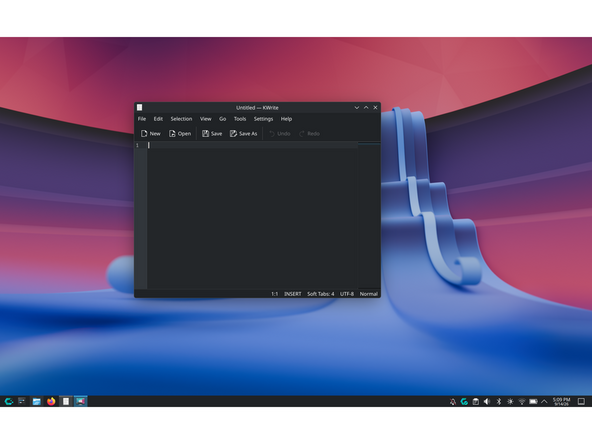Open the Go menu

pos(222,119)
